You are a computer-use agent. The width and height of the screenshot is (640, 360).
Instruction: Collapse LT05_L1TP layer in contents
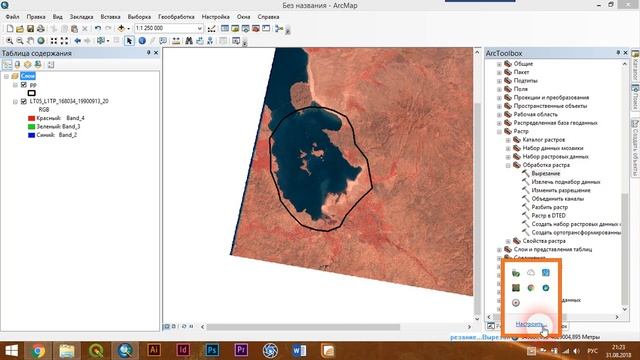pos(15,101)
